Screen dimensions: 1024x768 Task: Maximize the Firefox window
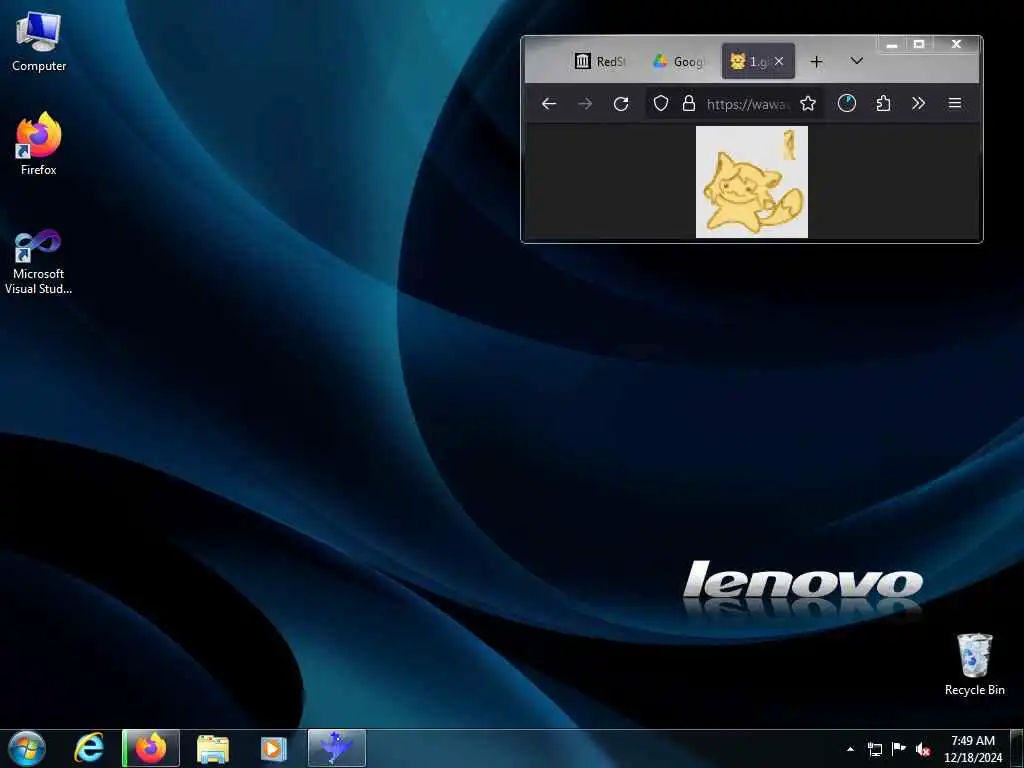[x=919, y=44]
